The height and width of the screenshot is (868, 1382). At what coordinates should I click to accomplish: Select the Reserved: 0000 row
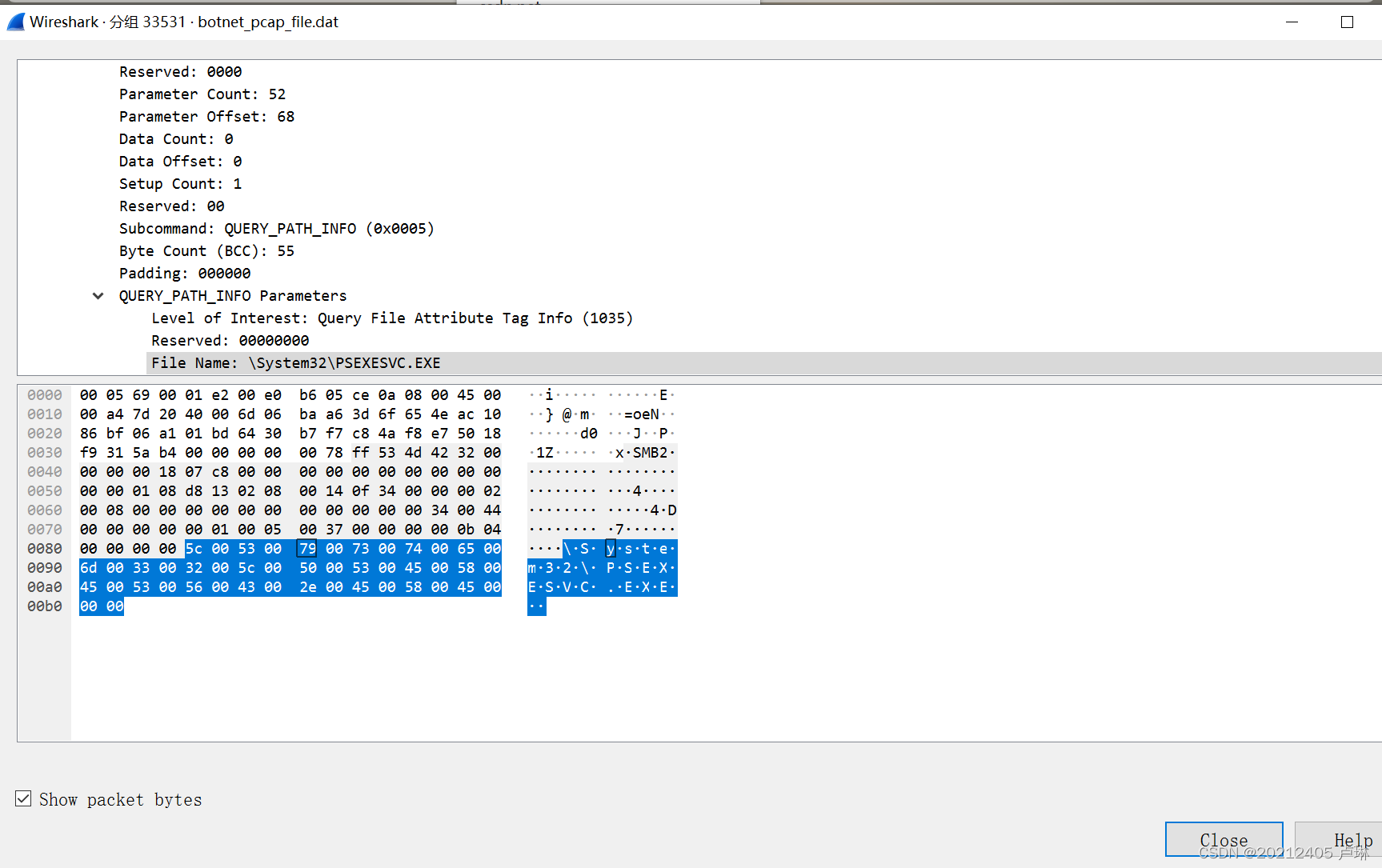(748, 72)
